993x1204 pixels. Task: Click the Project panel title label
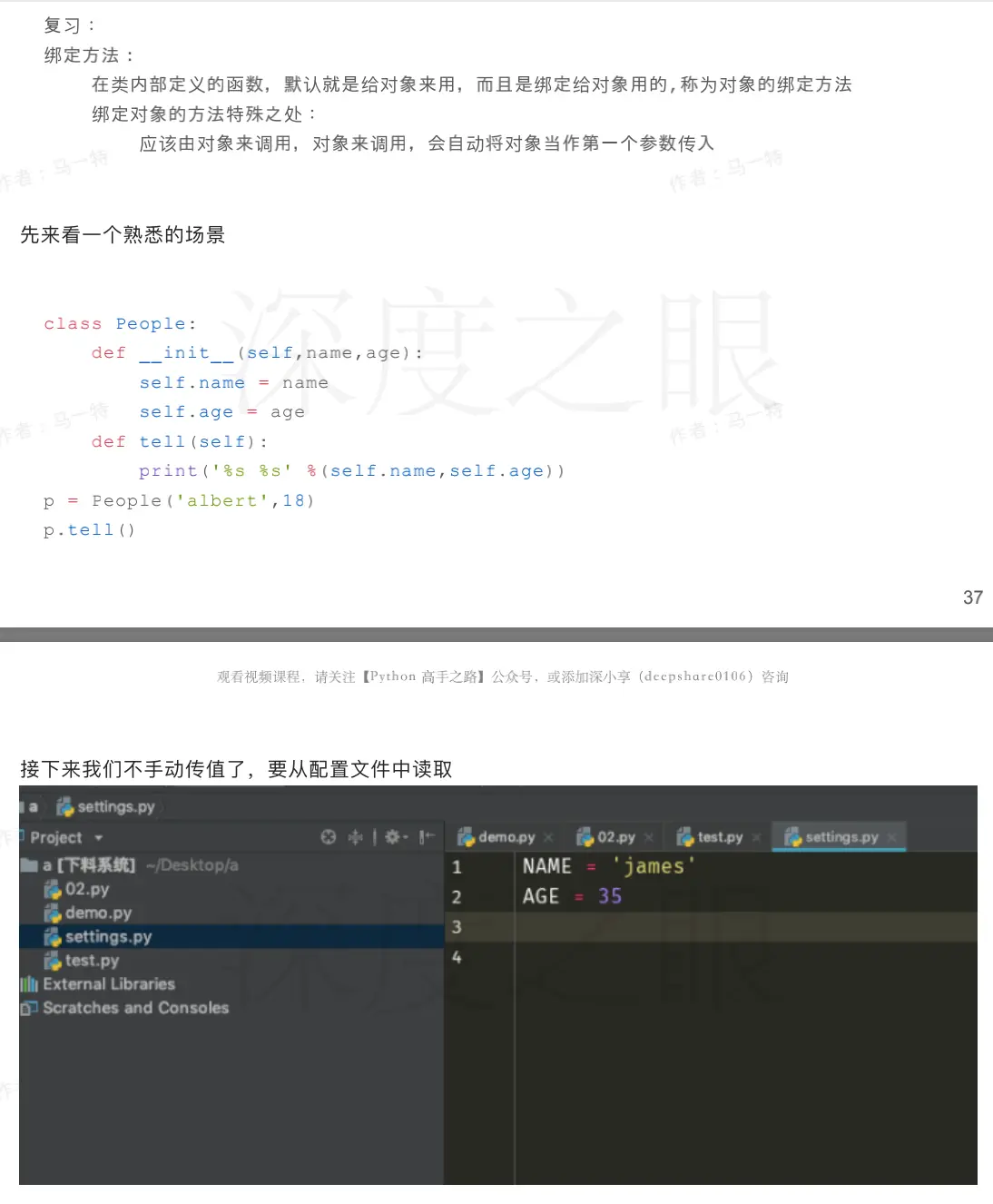coord(55,838)
